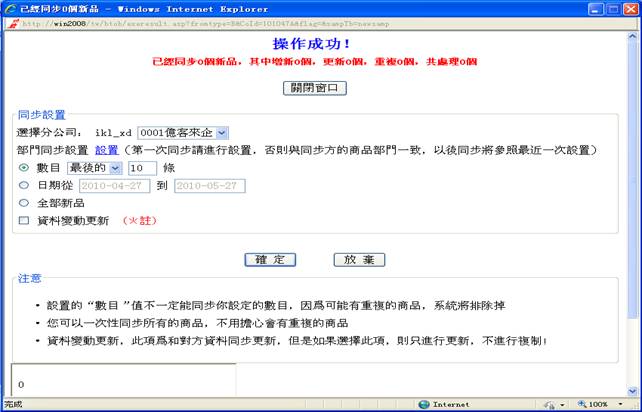The height and width of the screenshot is (412, 642).
Task: Click the count field containing 10
Action: click(142, 168)
